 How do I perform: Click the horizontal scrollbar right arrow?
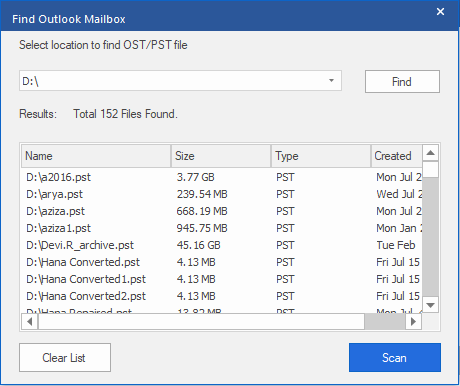pos(413,322)
